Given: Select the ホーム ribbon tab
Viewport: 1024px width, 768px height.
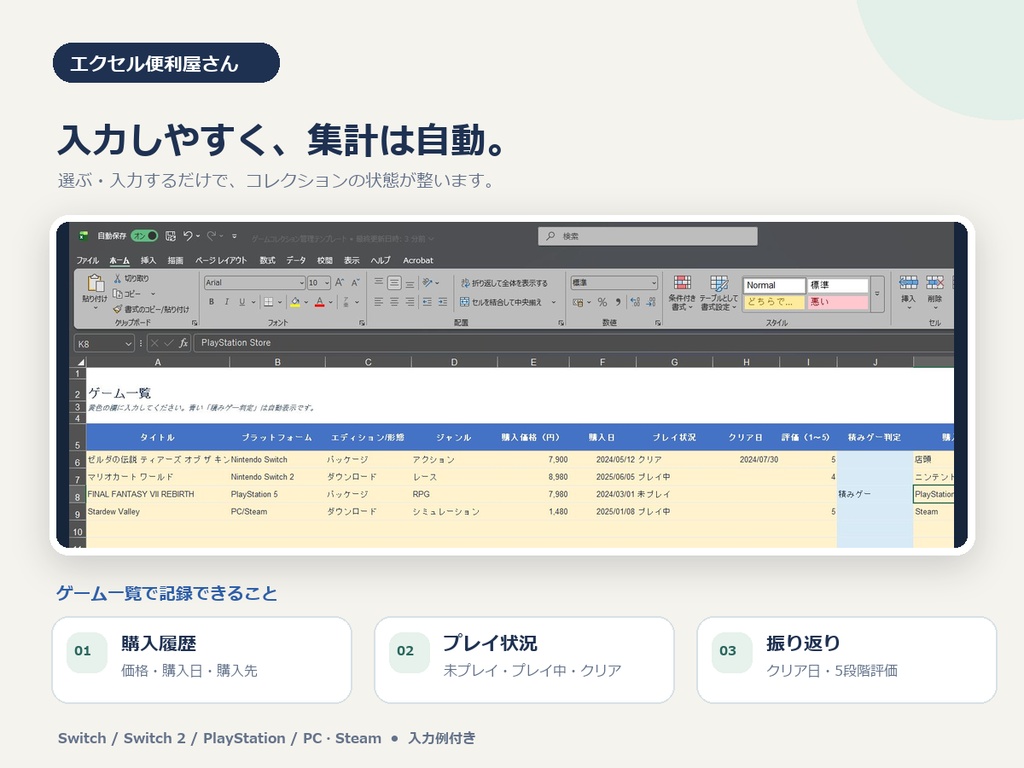Looking at the screenshot, I should (120, 261).
